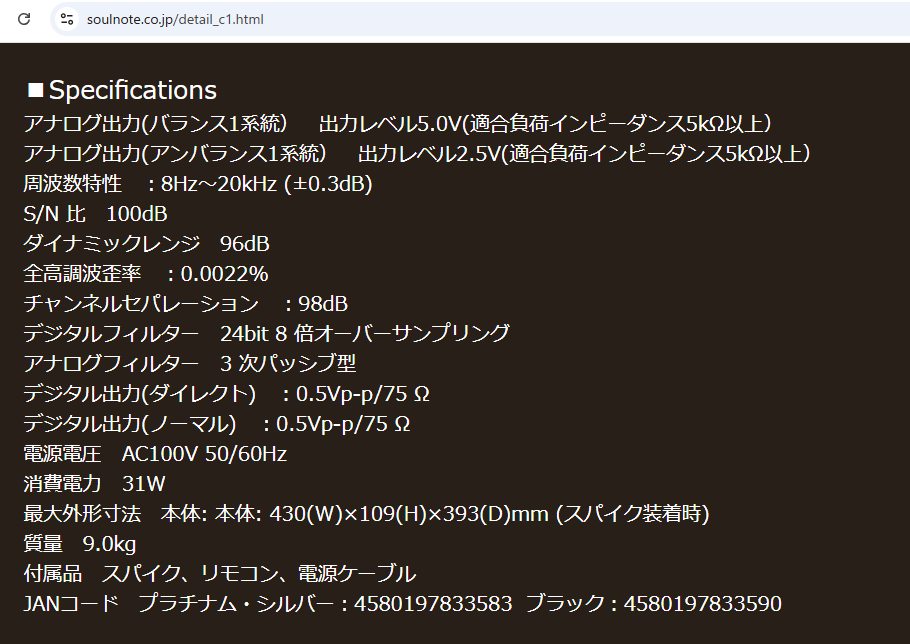Click the square bullet before Specifications
This screenshot has width=910, height=644.
pyautogui.click(x=35, y=90)
